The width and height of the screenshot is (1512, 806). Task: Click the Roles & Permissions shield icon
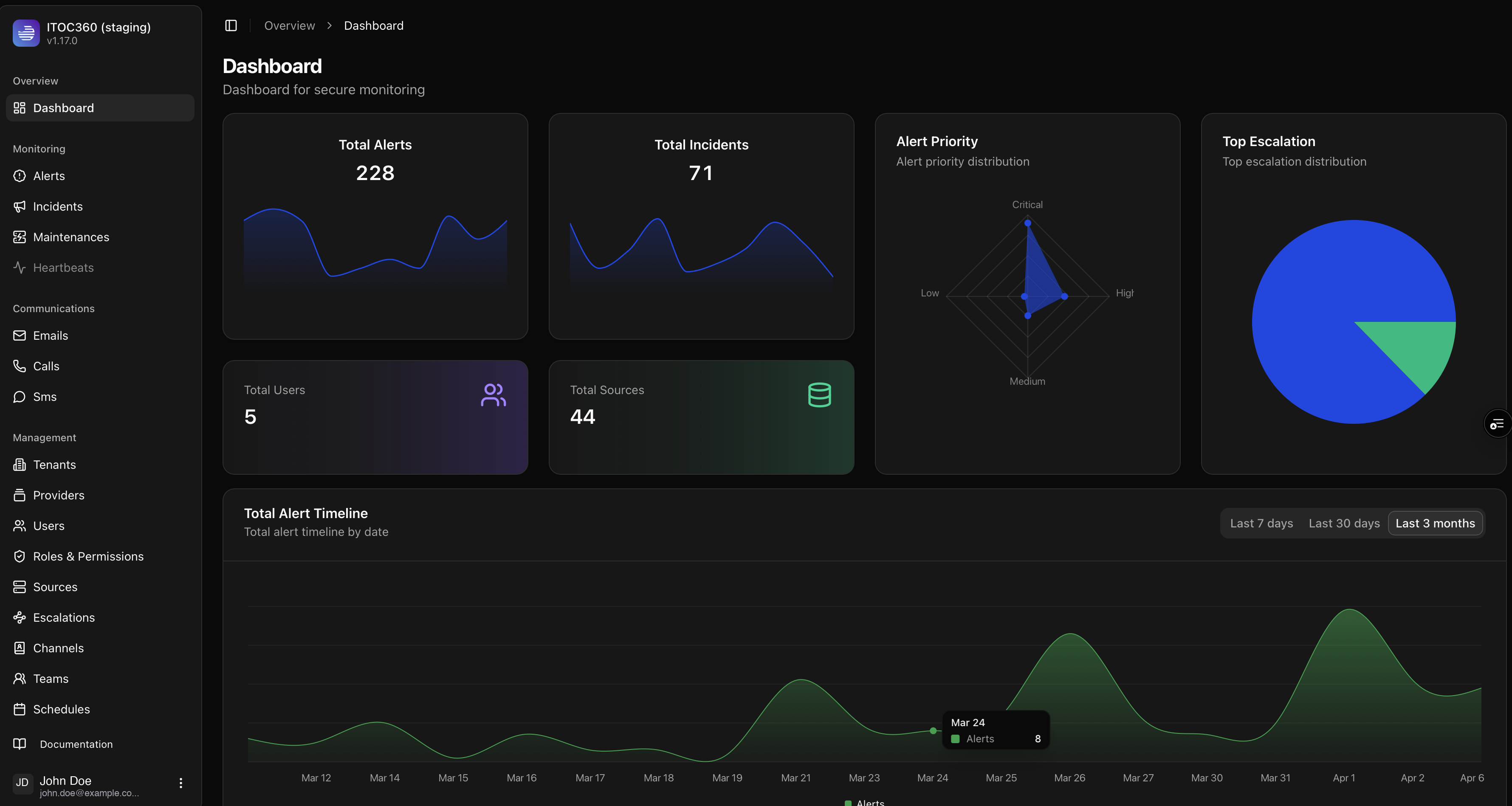click(x=20, y=556)
